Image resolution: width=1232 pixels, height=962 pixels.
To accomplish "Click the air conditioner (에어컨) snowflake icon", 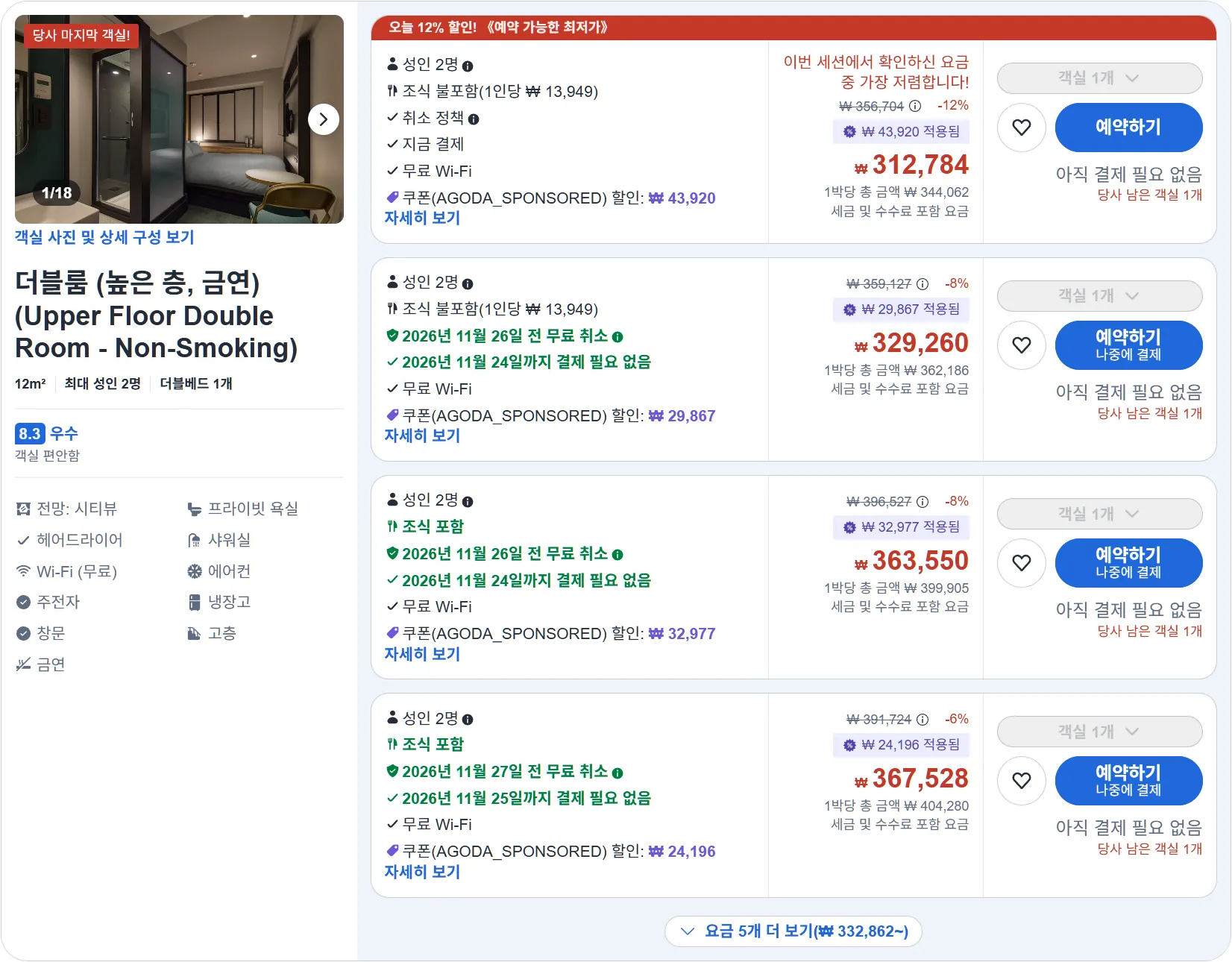I will [x=194, y=572].
